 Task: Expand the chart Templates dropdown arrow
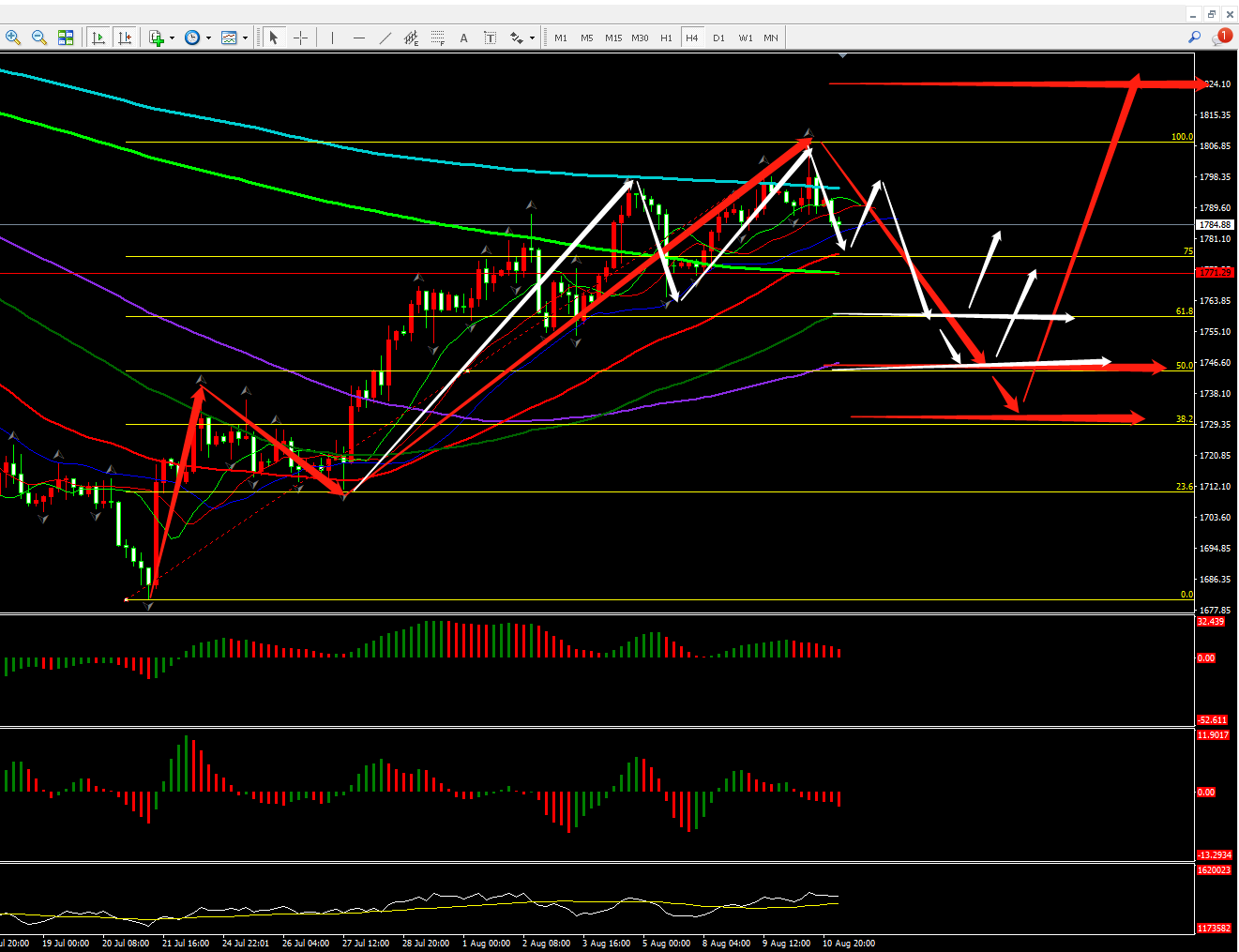pyautogui.click(x=245, y=38)
